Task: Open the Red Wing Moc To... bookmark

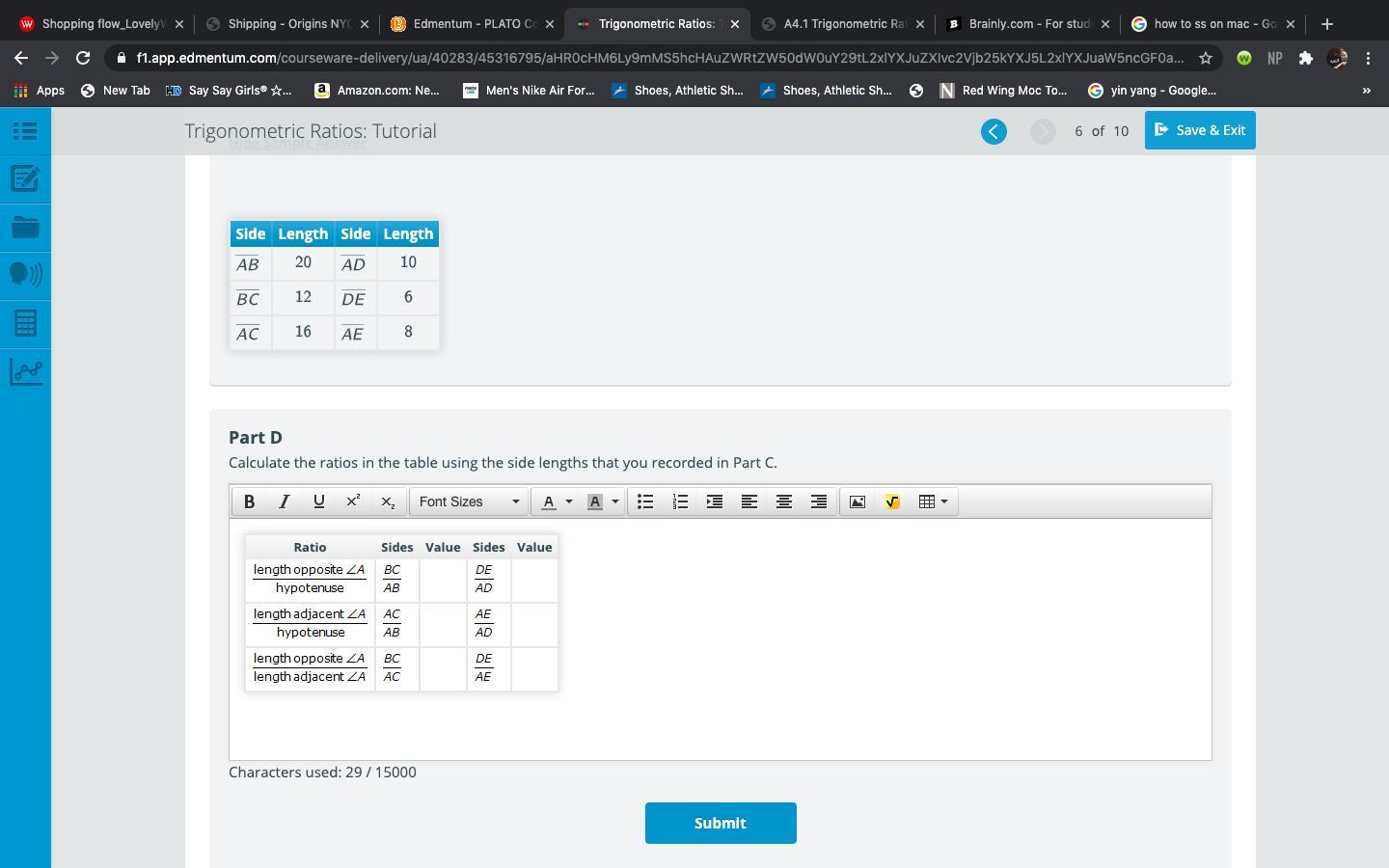Action: tap(1003, 91)
